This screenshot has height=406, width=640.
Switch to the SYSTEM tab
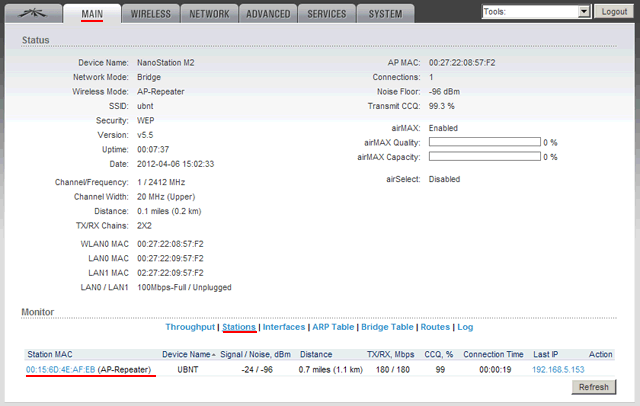(385, 14)
